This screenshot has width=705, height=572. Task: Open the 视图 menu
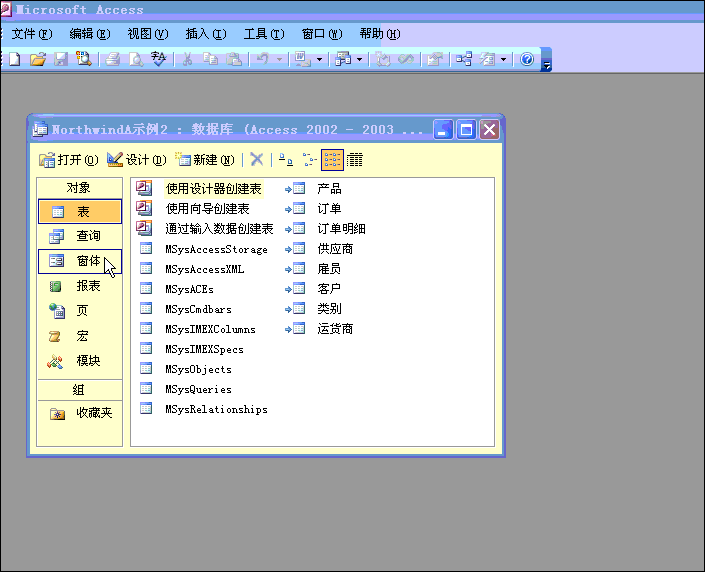coord(148,34)
